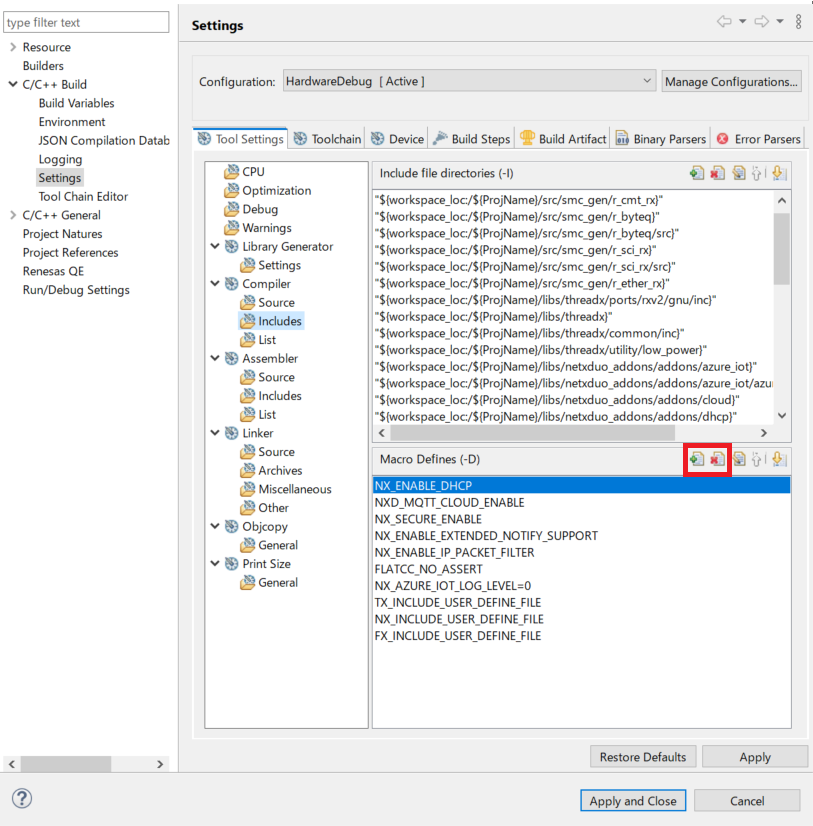Click the type filter text field
Image resolution: width=813 pixels, height=826 pixels.
[86, 22]
